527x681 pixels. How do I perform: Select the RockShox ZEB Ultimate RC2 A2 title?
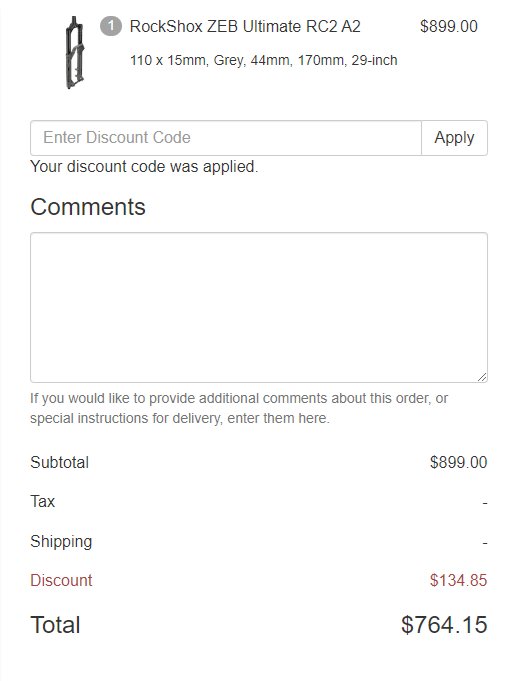[245, 26]
